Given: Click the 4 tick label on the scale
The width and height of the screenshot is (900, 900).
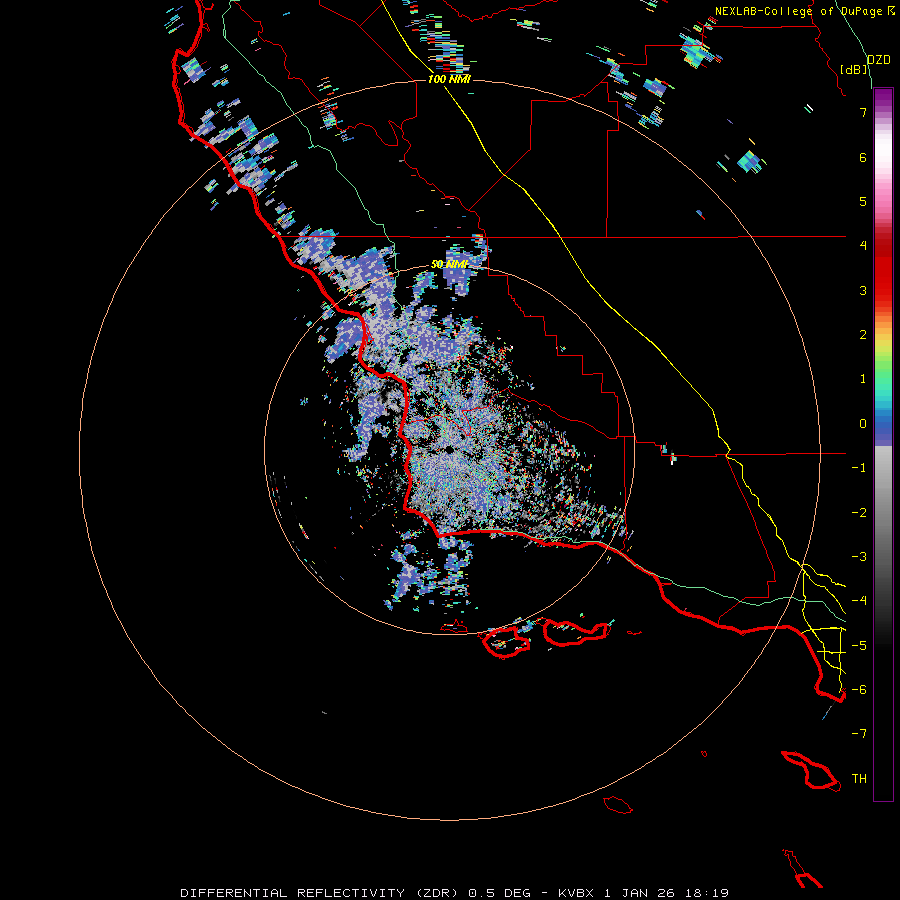Looking at the screenshot, I should 863,246.
